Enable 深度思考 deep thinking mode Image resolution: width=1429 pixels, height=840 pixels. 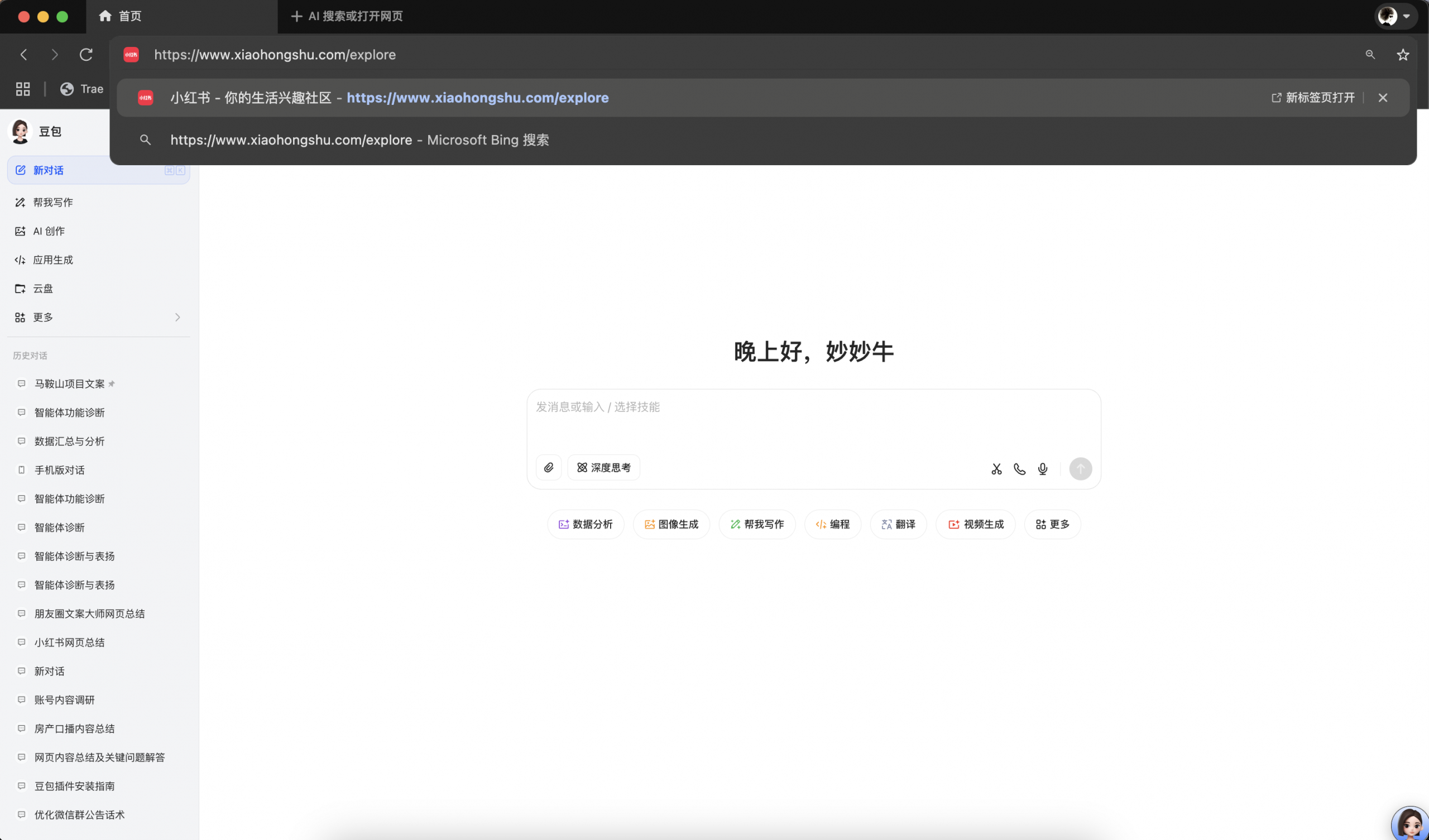(x=603, y=467)
